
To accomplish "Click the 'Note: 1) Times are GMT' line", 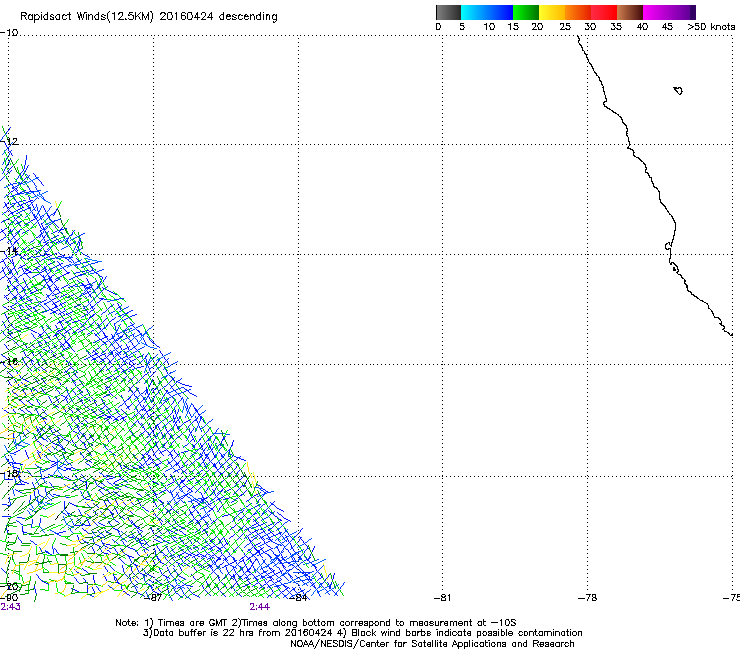I will pos(316,623).
